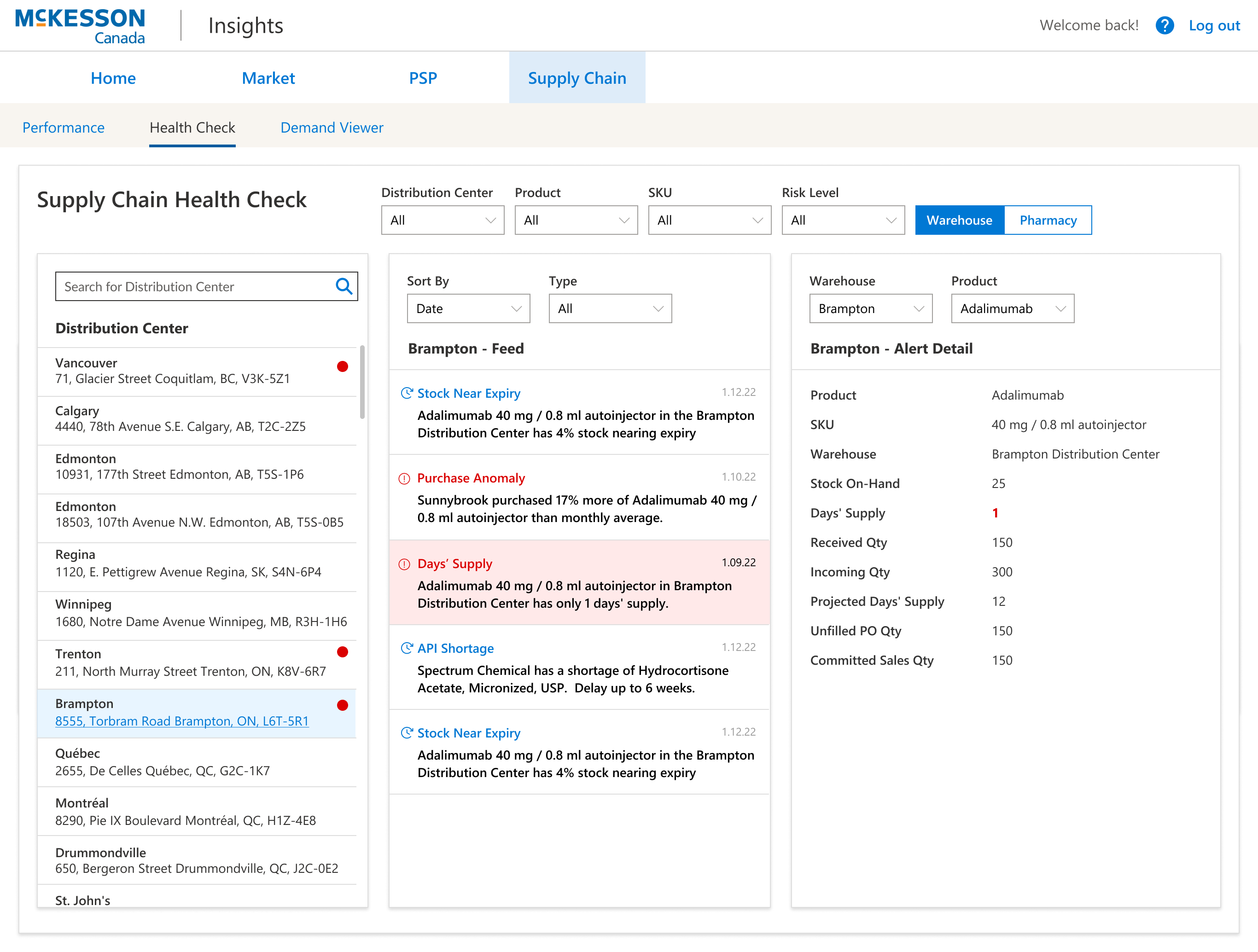Click the alert icon beside Purchase Anomaly
Viewport: 1258px width, 952px height.
click(x=404, y=478)
